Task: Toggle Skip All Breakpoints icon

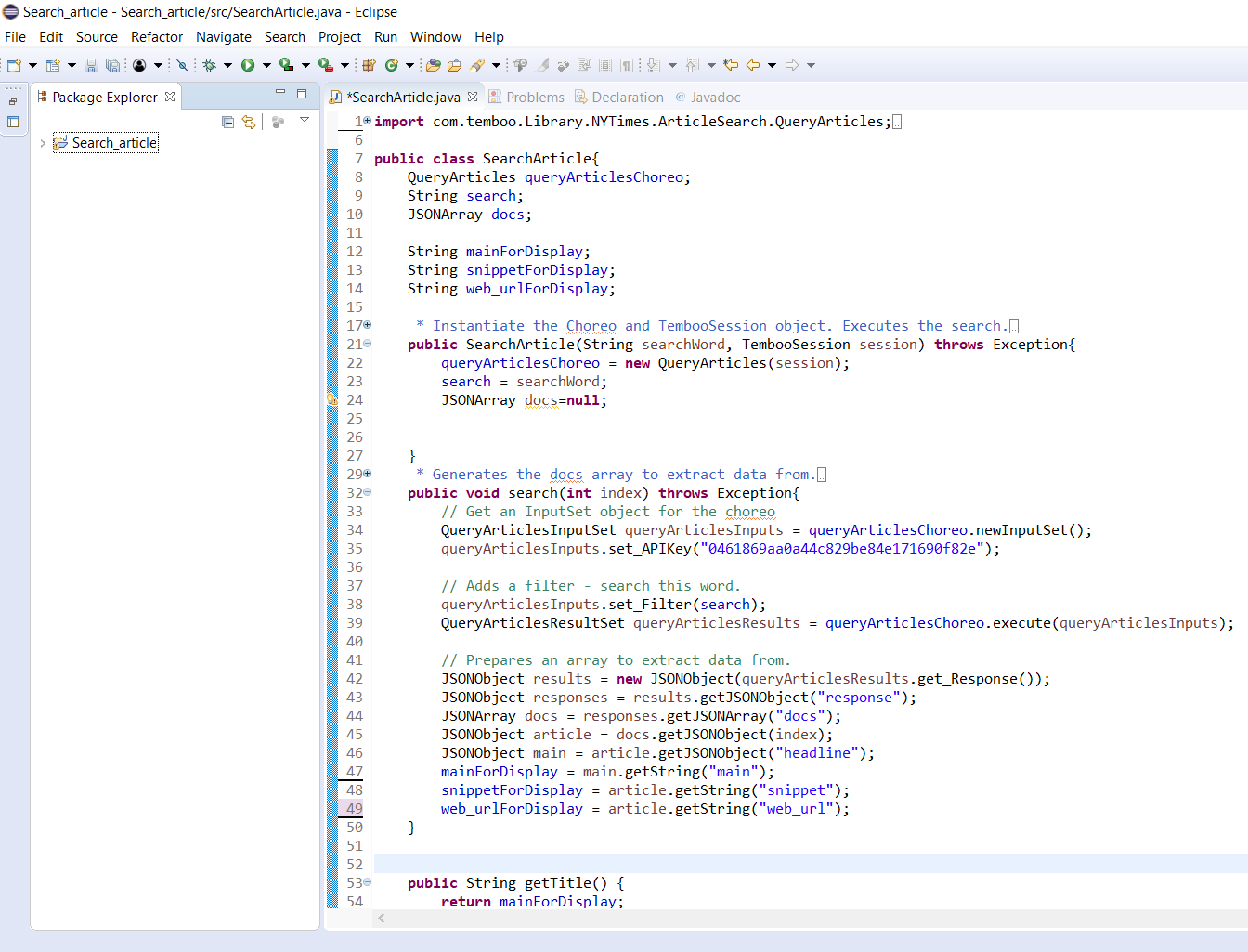Action: 182,65
